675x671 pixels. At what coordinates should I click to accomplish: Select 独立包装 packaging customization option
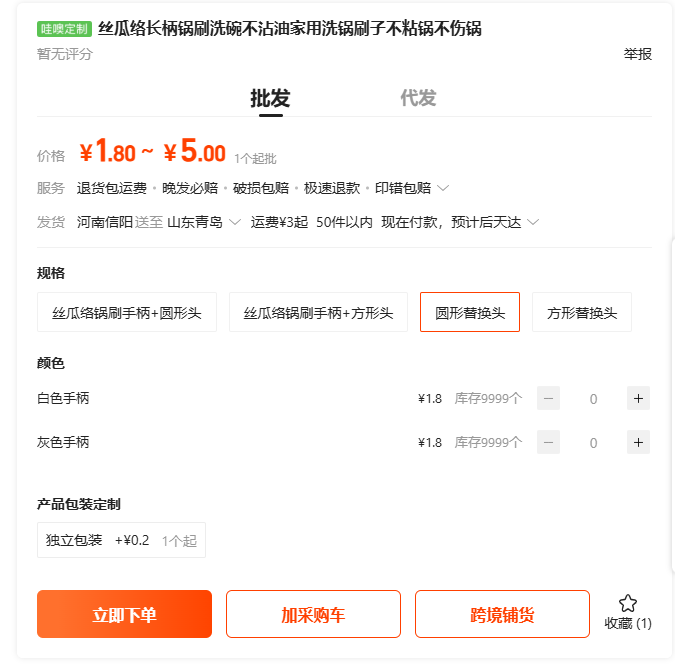(121, 540)
